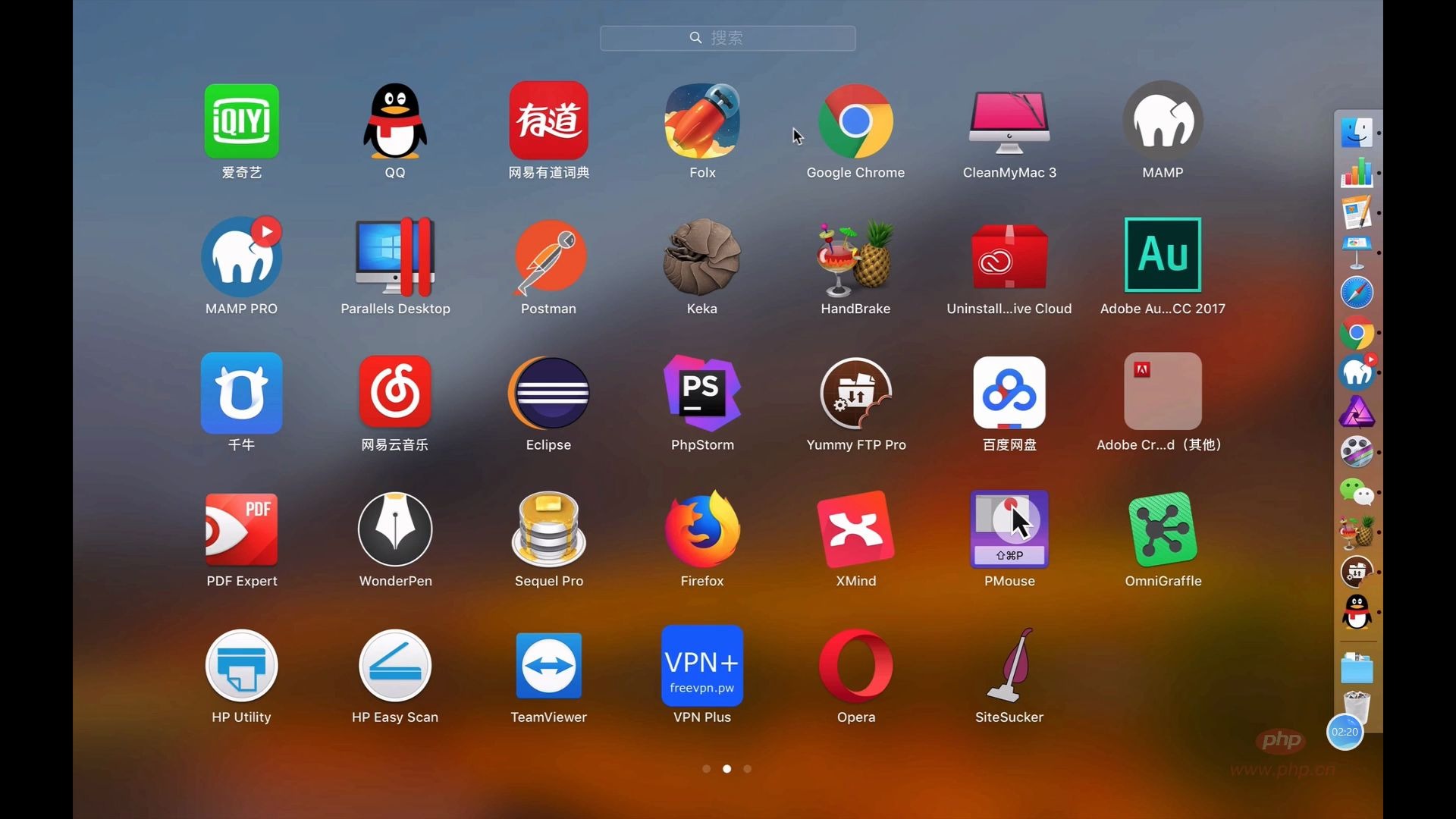Open Parallels Desktop
The image size is (1456, 819).
[x=395, y=256]
